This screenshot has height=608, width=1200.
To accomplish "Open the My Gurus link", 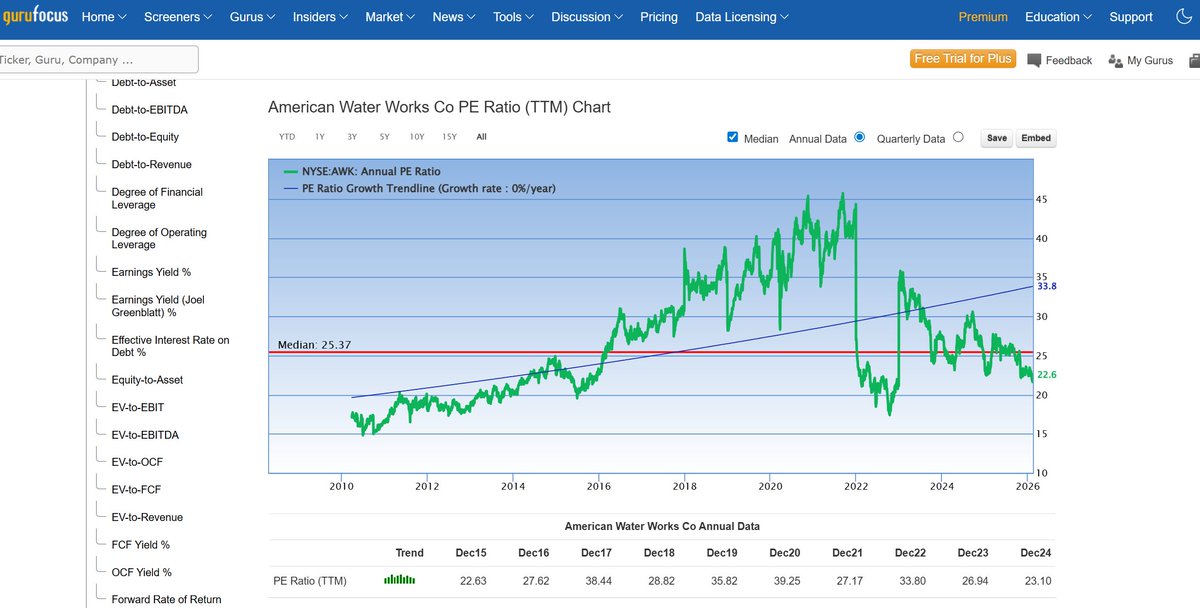I will pos(1150,60).
